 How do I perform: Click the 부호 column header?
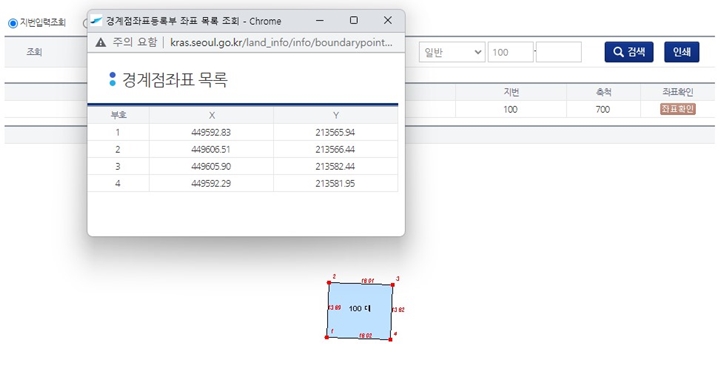(118, 115)
